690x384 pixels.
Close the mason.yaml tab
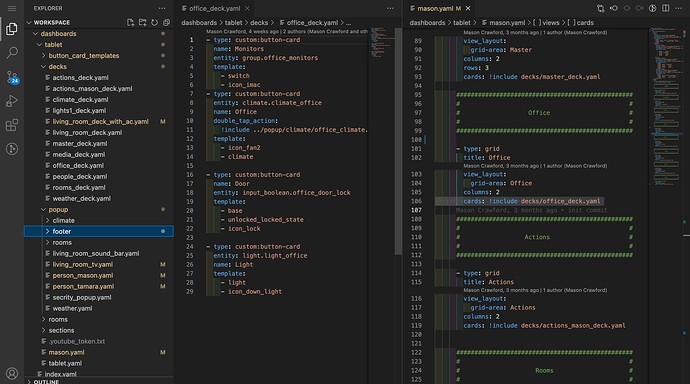pyautogui.click(x=468, y=8)
